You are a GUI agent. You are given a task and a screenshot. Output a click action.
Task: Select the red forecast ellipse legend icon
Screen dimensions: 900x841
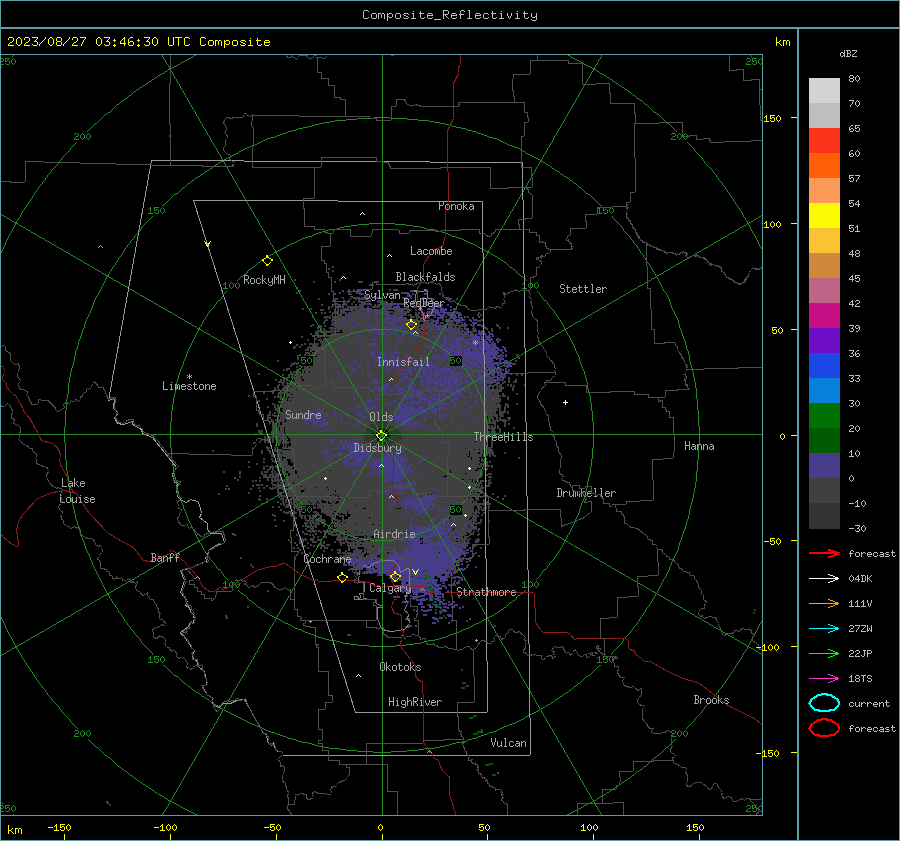point(824,728)
